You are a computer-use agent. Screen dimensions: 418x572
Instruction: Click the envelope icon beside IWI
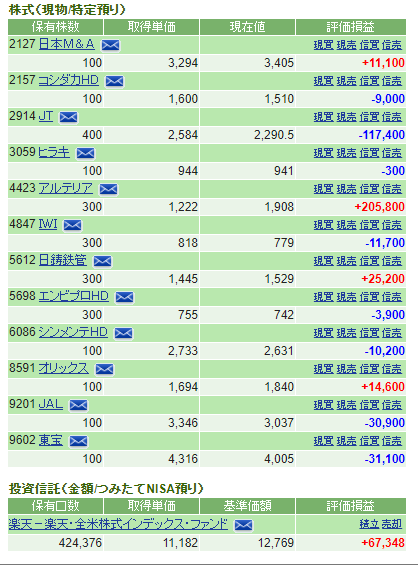pyautogui.click(x=73, y=225)
